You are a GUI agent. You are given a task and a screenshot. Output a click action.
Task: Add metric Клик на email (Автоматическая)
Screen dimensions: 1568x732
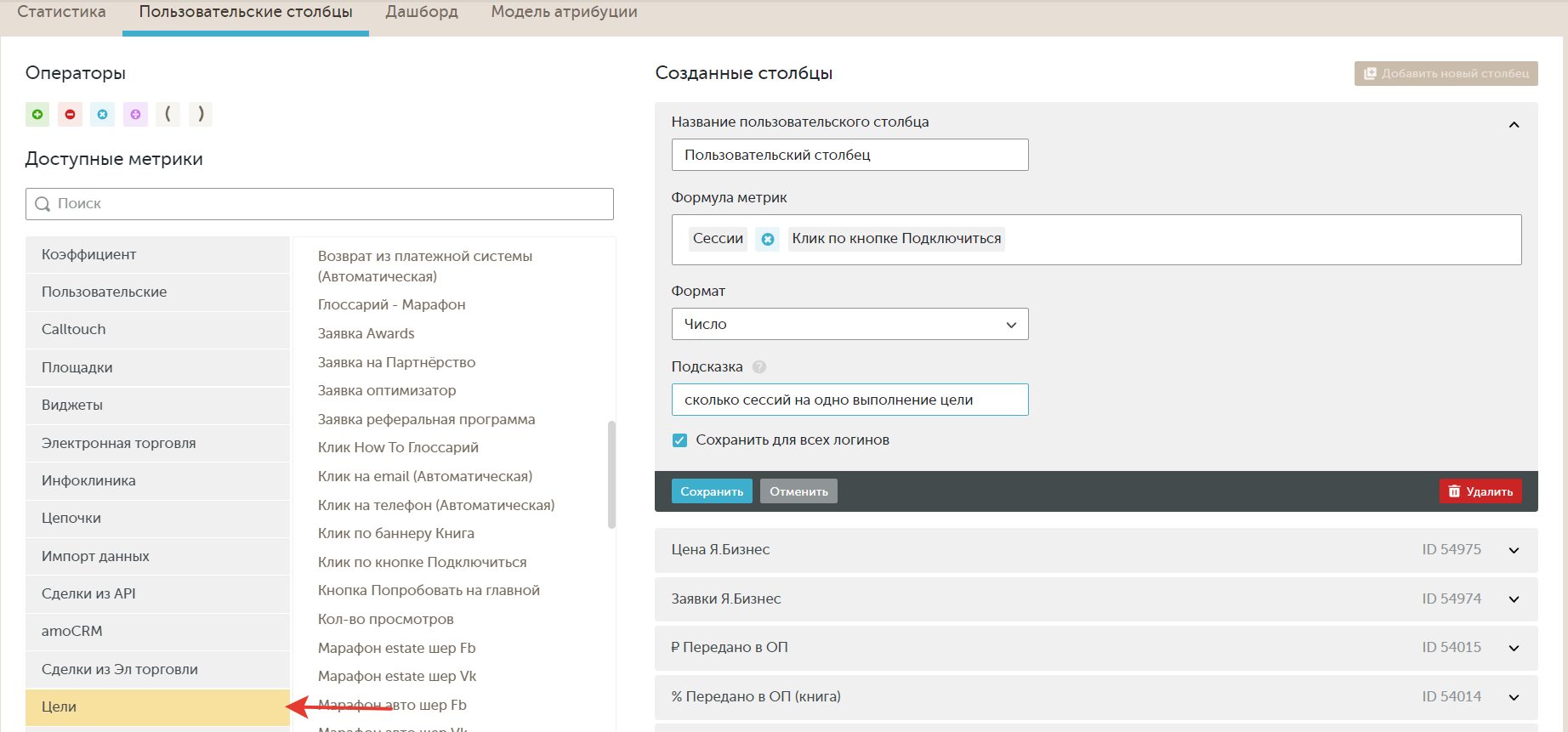[425, 476]
